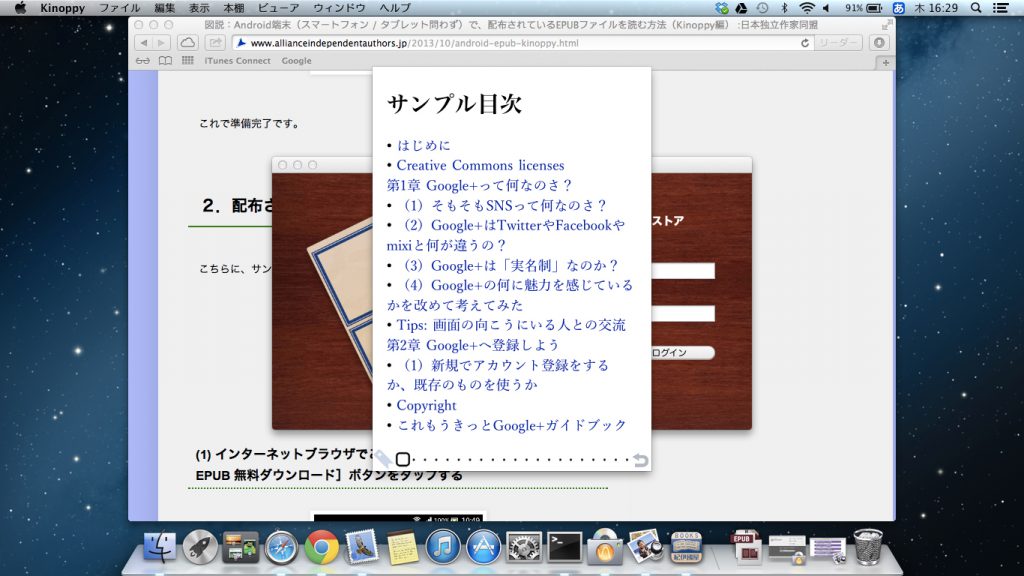Open Top Sites grid icon
The image size is (1024, 576).
[x=187, y=60]
